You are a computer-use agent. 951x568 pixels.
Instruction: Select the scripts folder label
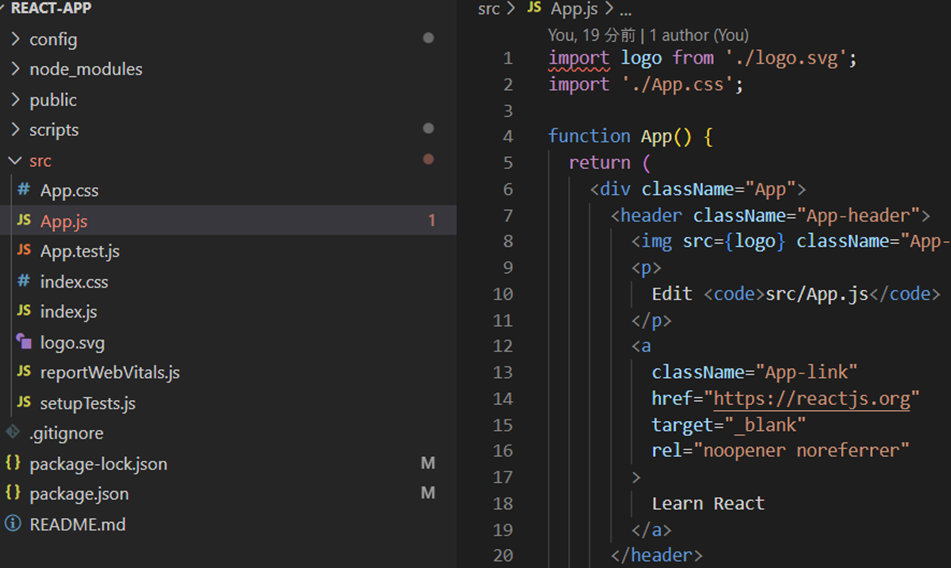(54, 130)
